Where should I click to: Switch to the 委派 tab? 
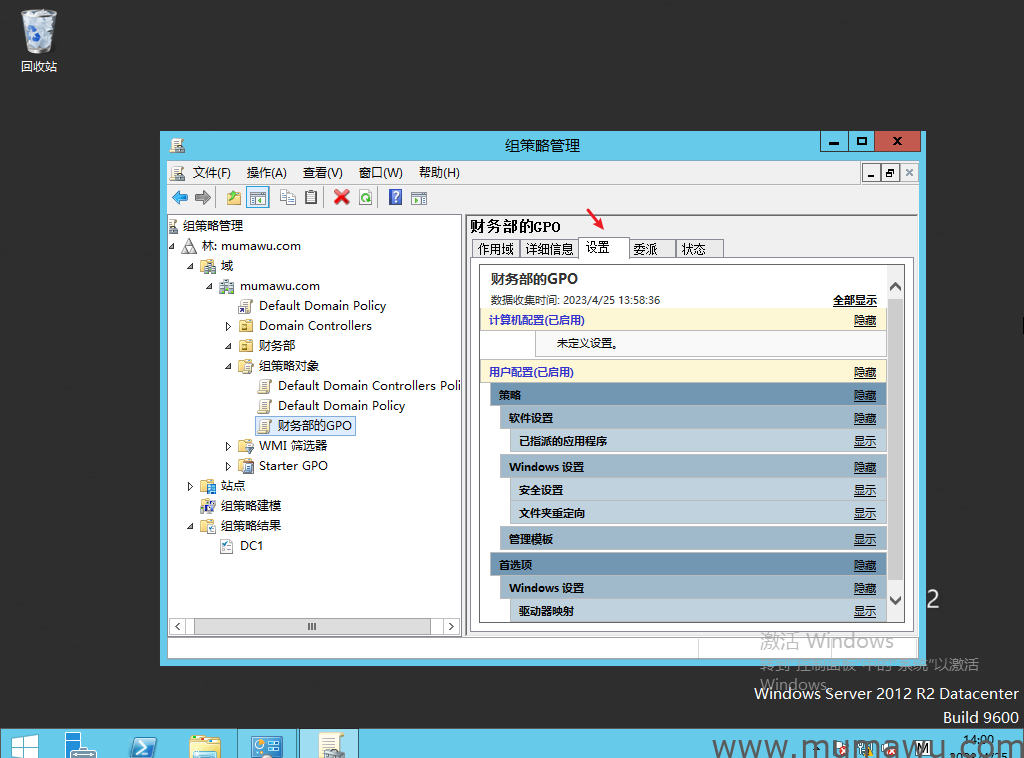(x=645, y=249)
